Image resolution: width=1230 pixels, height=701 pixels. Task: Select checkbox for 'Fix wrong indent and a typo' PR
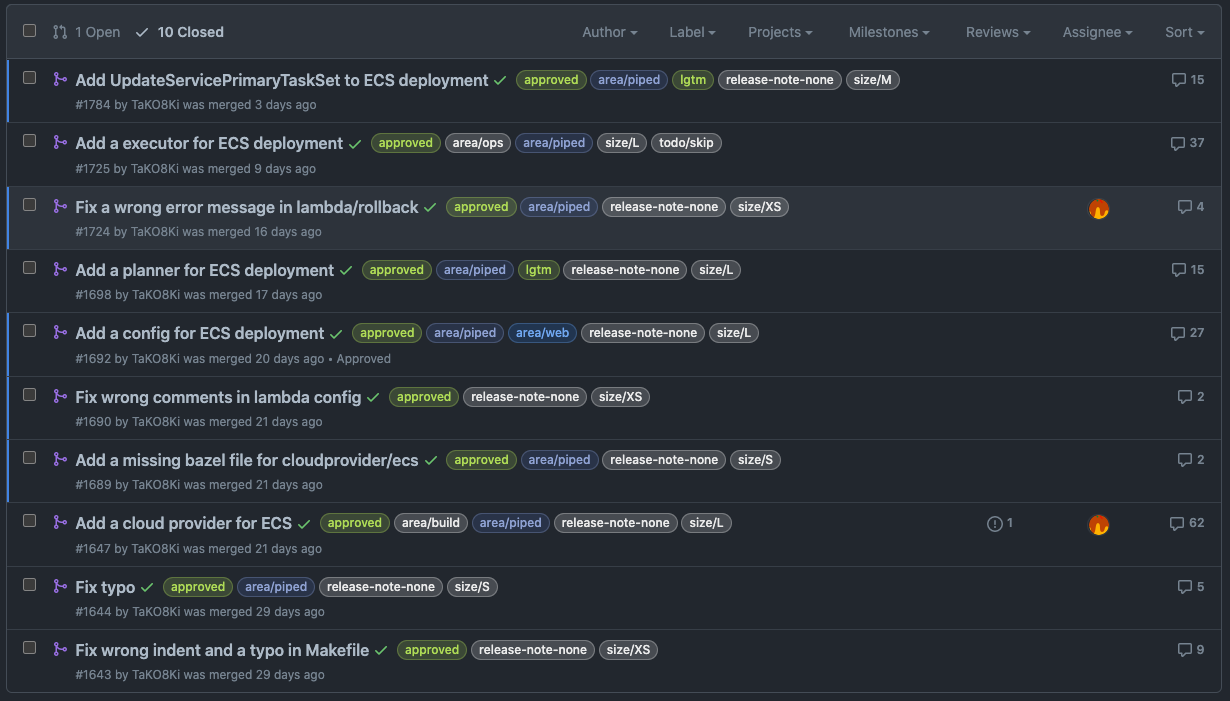(x=30, y=648)
